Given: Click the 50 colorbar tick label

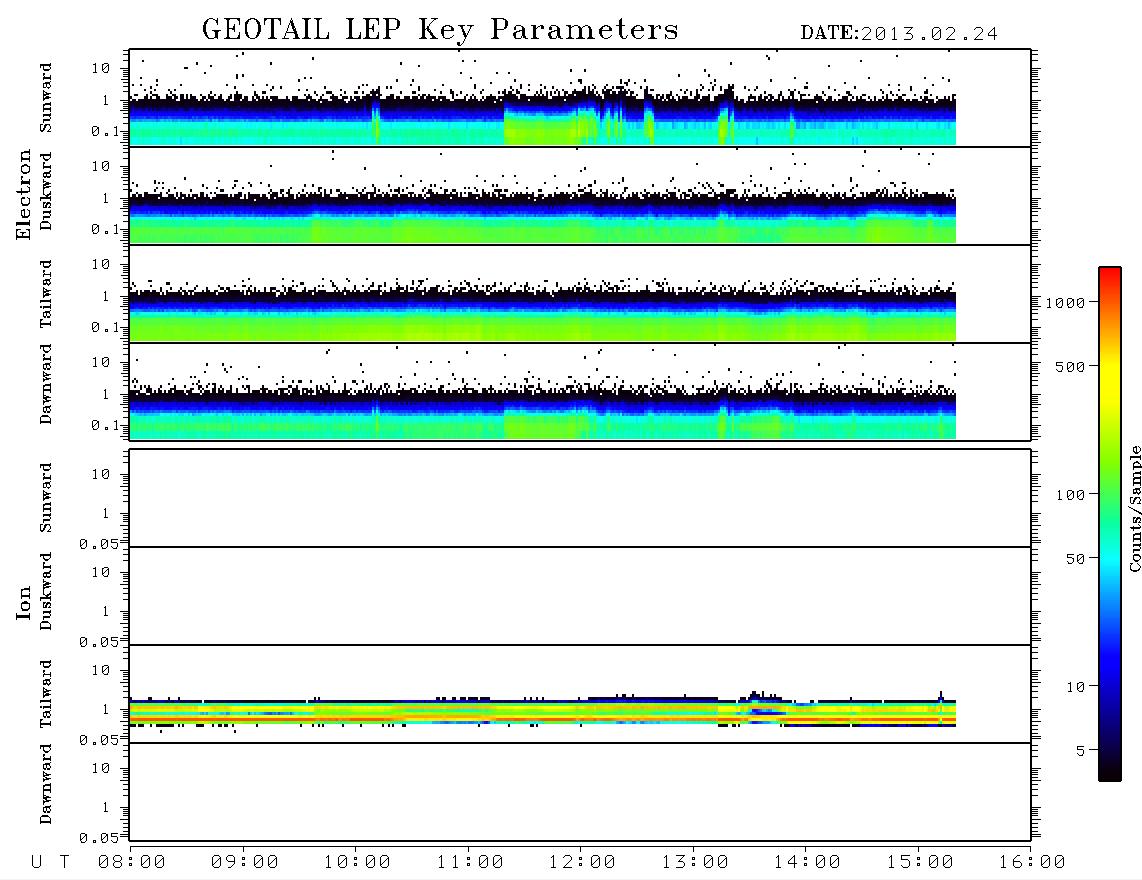Looking at the screenshot, I should [1075, 559].
